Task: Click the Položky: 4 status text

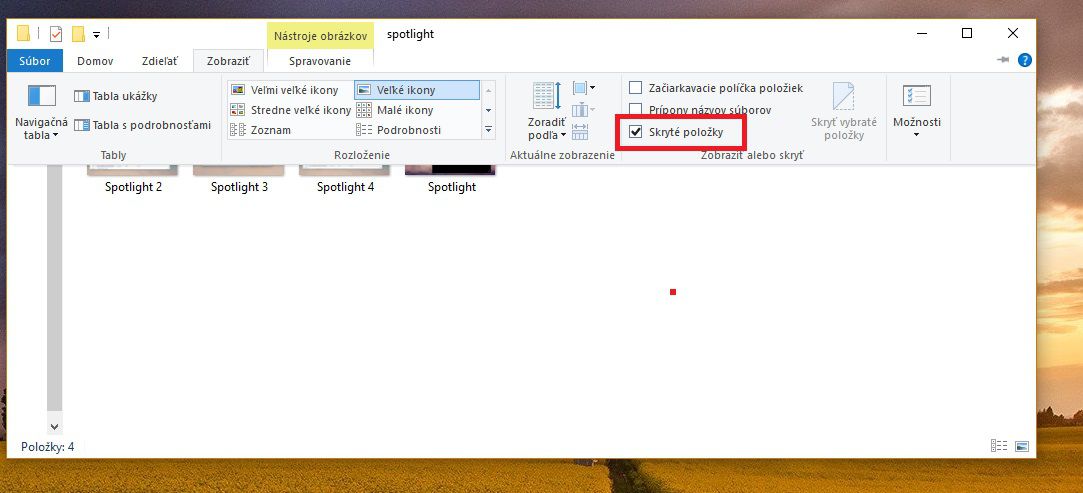Action: (48, 447)
